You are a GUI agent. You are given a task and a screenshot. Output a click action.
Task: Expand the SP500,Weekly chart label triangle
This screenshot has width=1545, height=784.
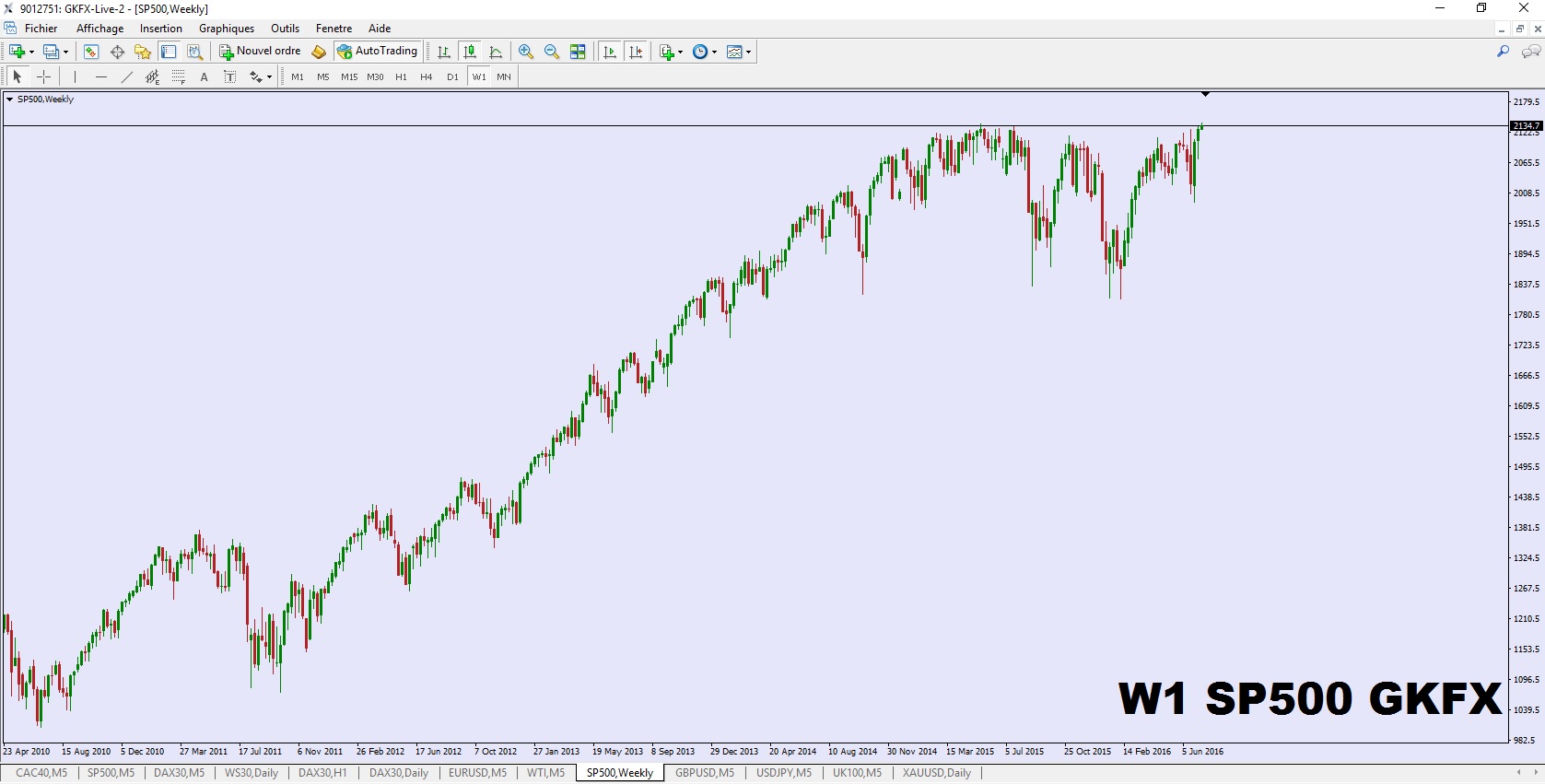[9, 99]
